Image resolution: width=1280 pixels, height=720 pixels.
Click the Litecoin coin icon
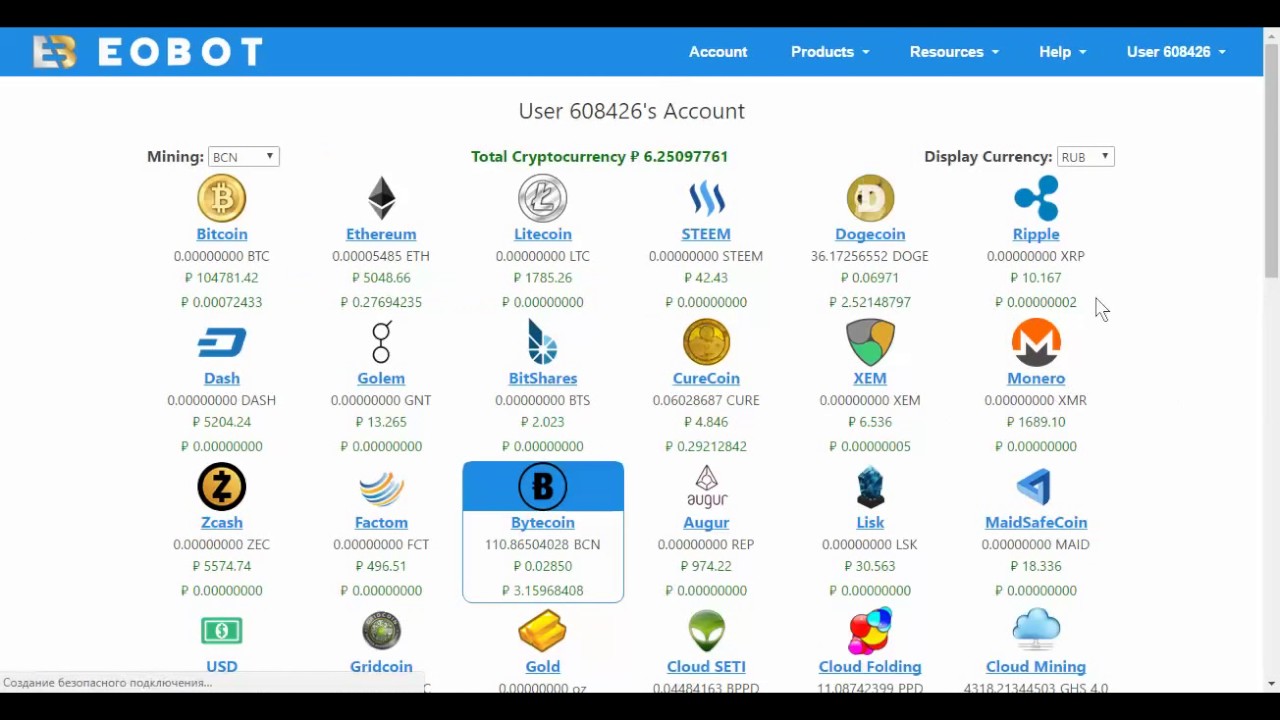coord(543,198)
